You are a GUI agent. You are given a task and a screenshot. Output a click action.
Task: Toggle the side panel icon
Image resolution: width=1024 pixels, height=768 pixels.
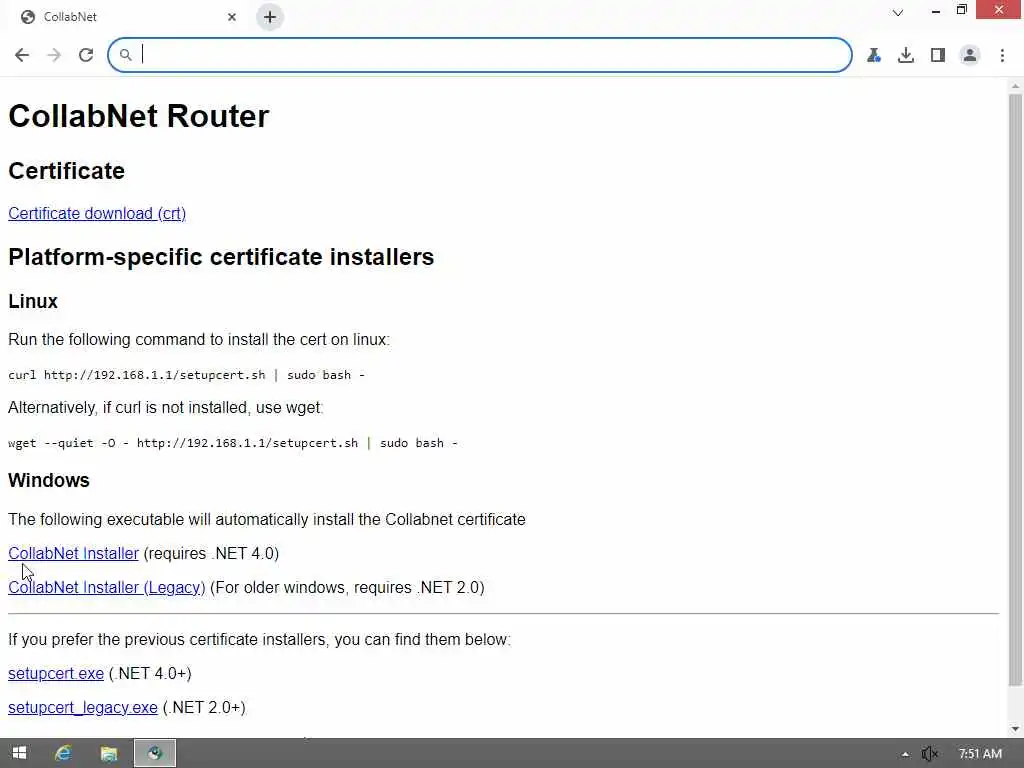pos(938,55)
